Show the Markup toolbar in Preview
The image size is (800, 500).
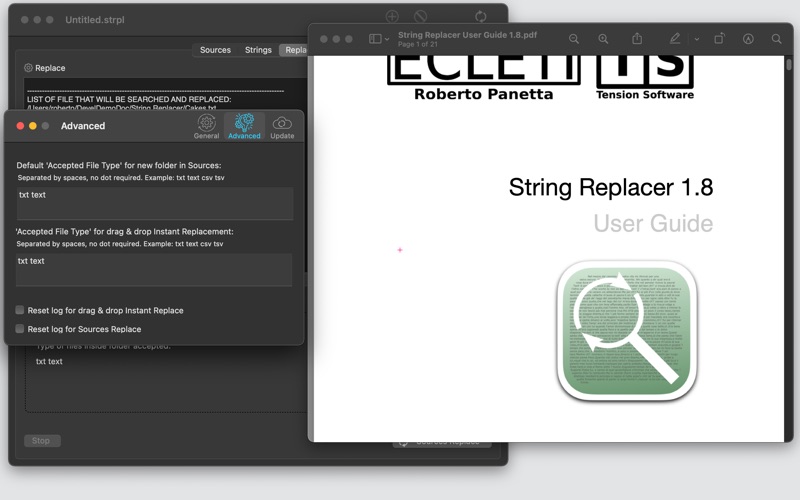pos(748,39)
